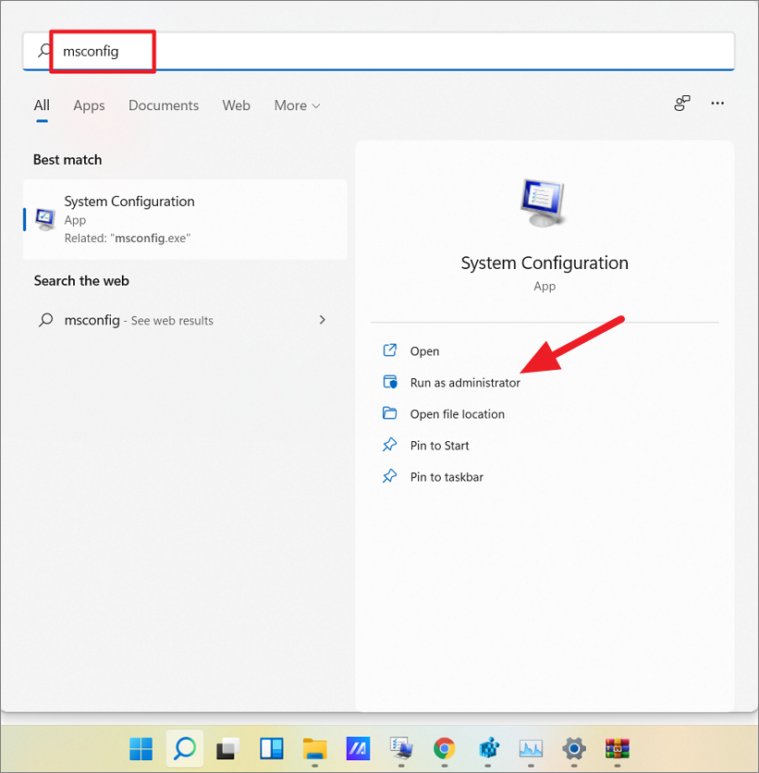Click the search feedback/account icon
The image size is (759, 773).
[682, 103]
